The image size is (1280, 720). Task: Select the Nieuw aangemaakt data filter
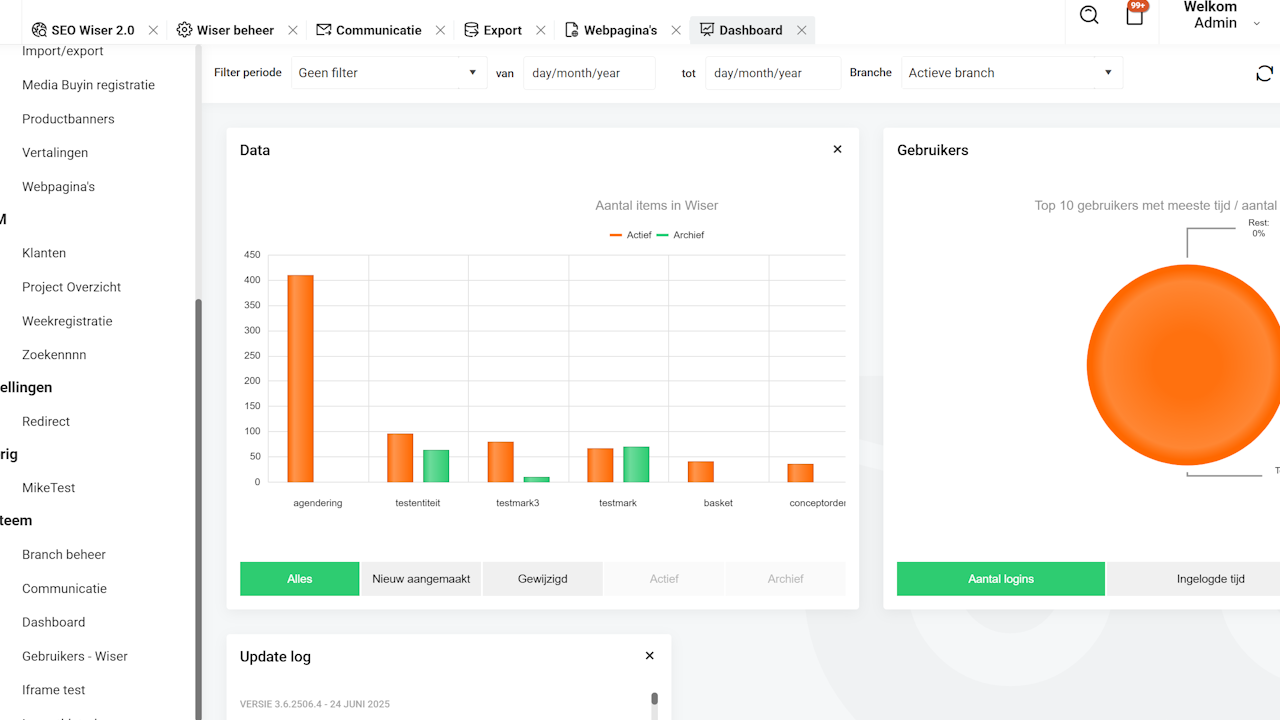421,579
